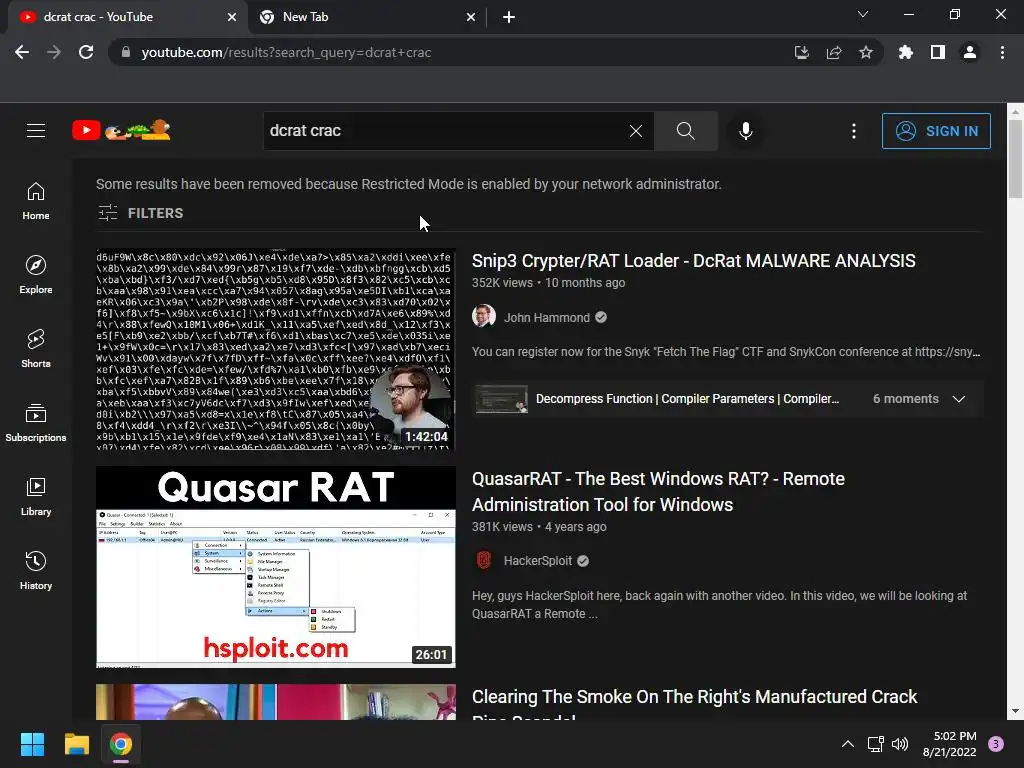This screenshot has height=768, width=1024.
Task: Go to the YouTube logo home page
Action: 121,131
